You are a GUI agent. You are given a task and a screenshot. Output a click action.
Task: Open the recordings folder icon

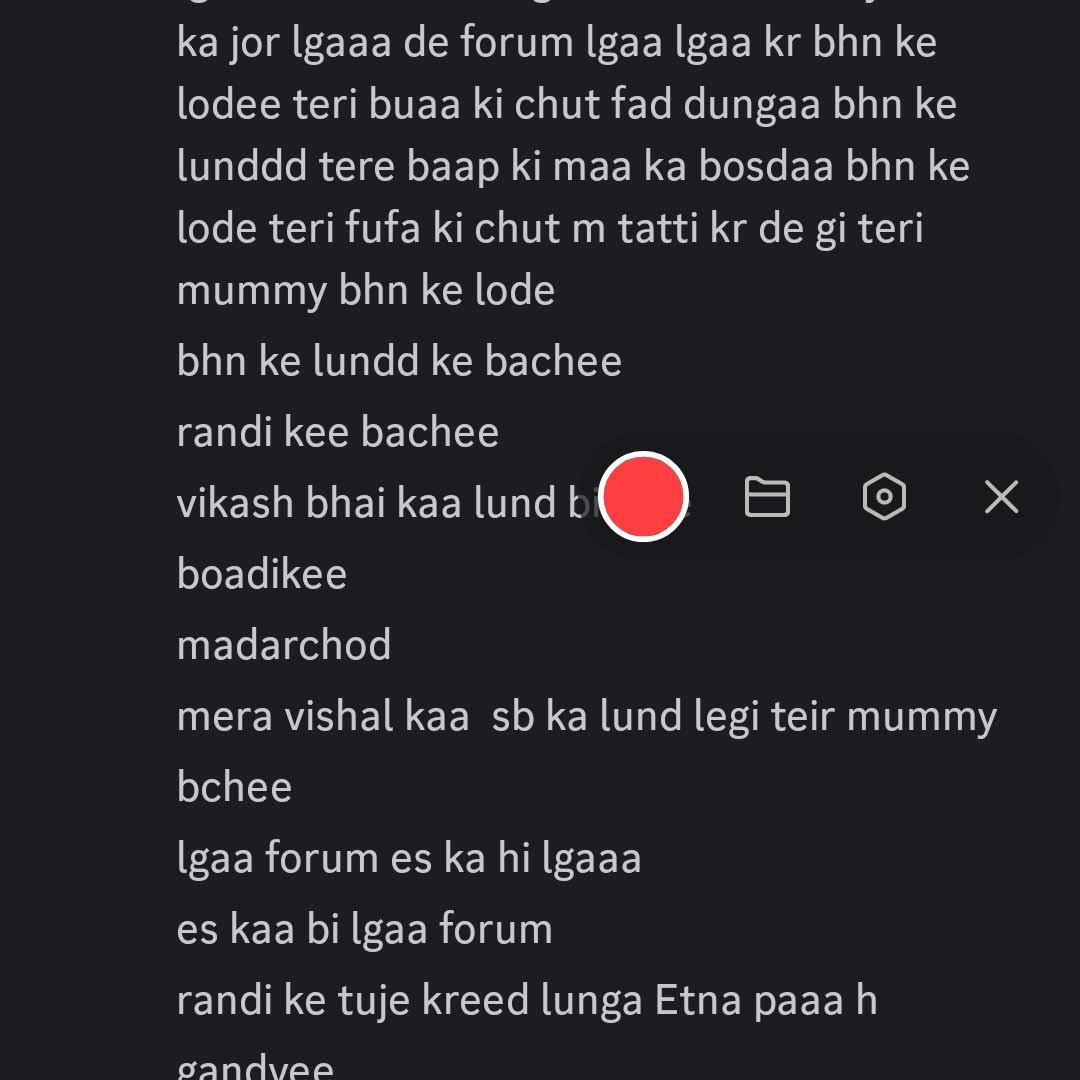tap(767, 497)
